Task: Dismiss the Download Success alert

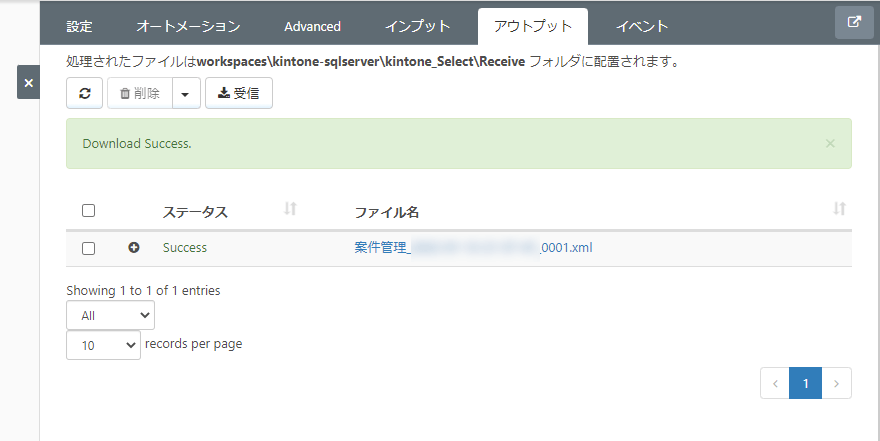Action: pos(830,144)
